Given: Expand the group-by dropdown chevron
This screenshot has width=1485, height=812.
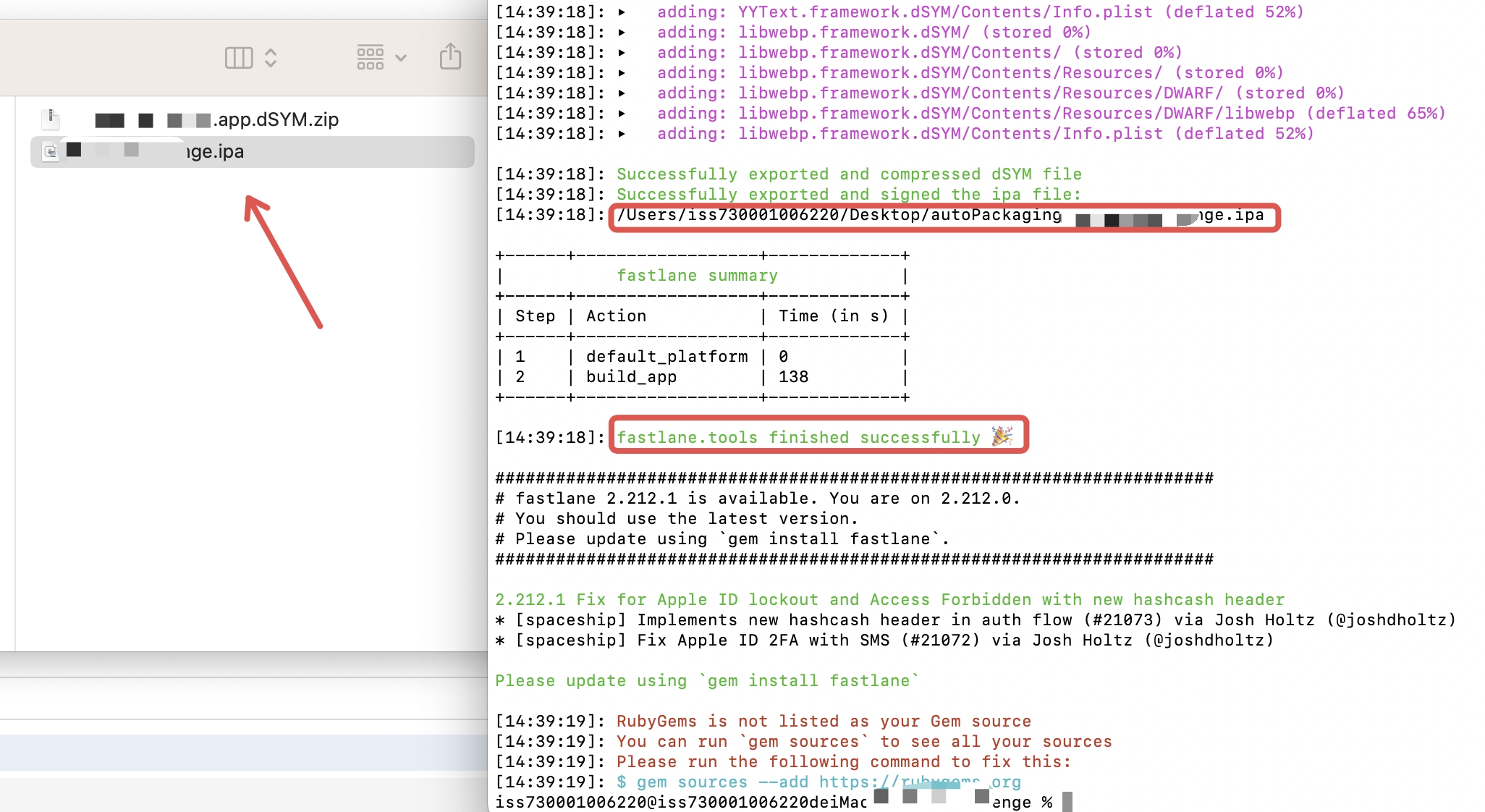Looking at the screenshot, I should pyautogui.click(x=401, y=58).
